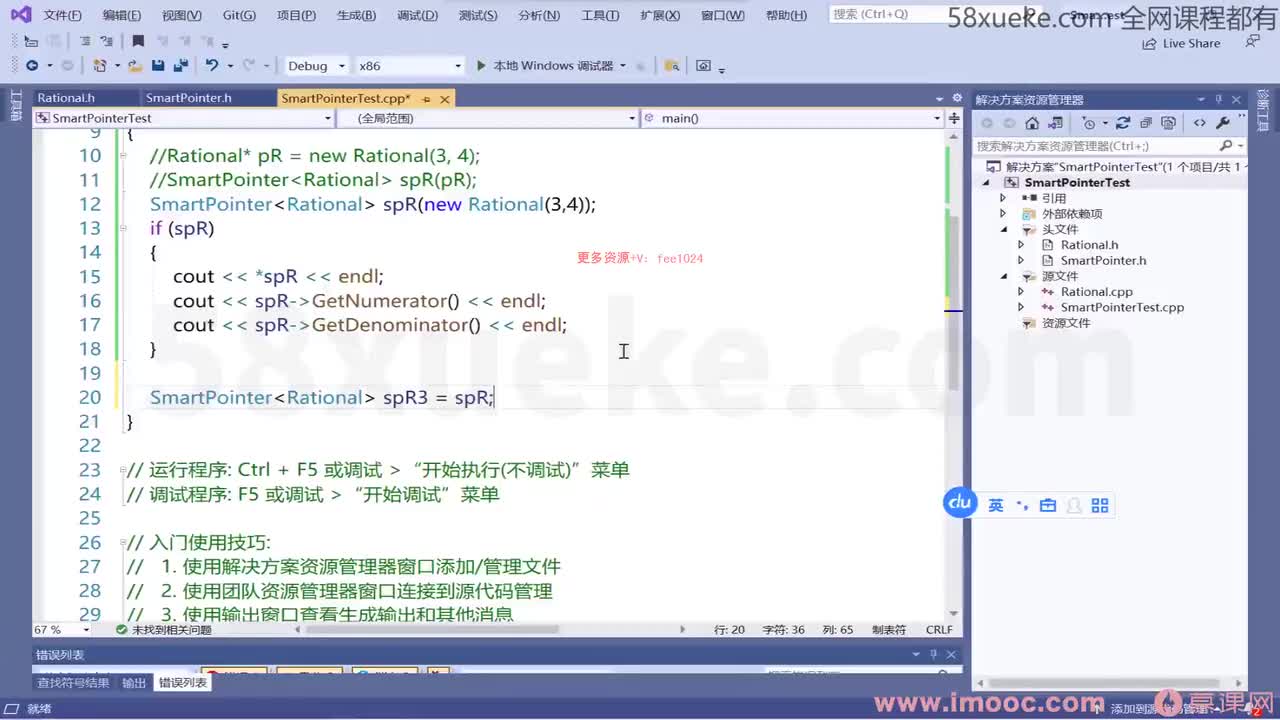Screen dimensions: 1280x720
Task: Click Collapse All icon in Solution Explorer
Action: 1145,123
